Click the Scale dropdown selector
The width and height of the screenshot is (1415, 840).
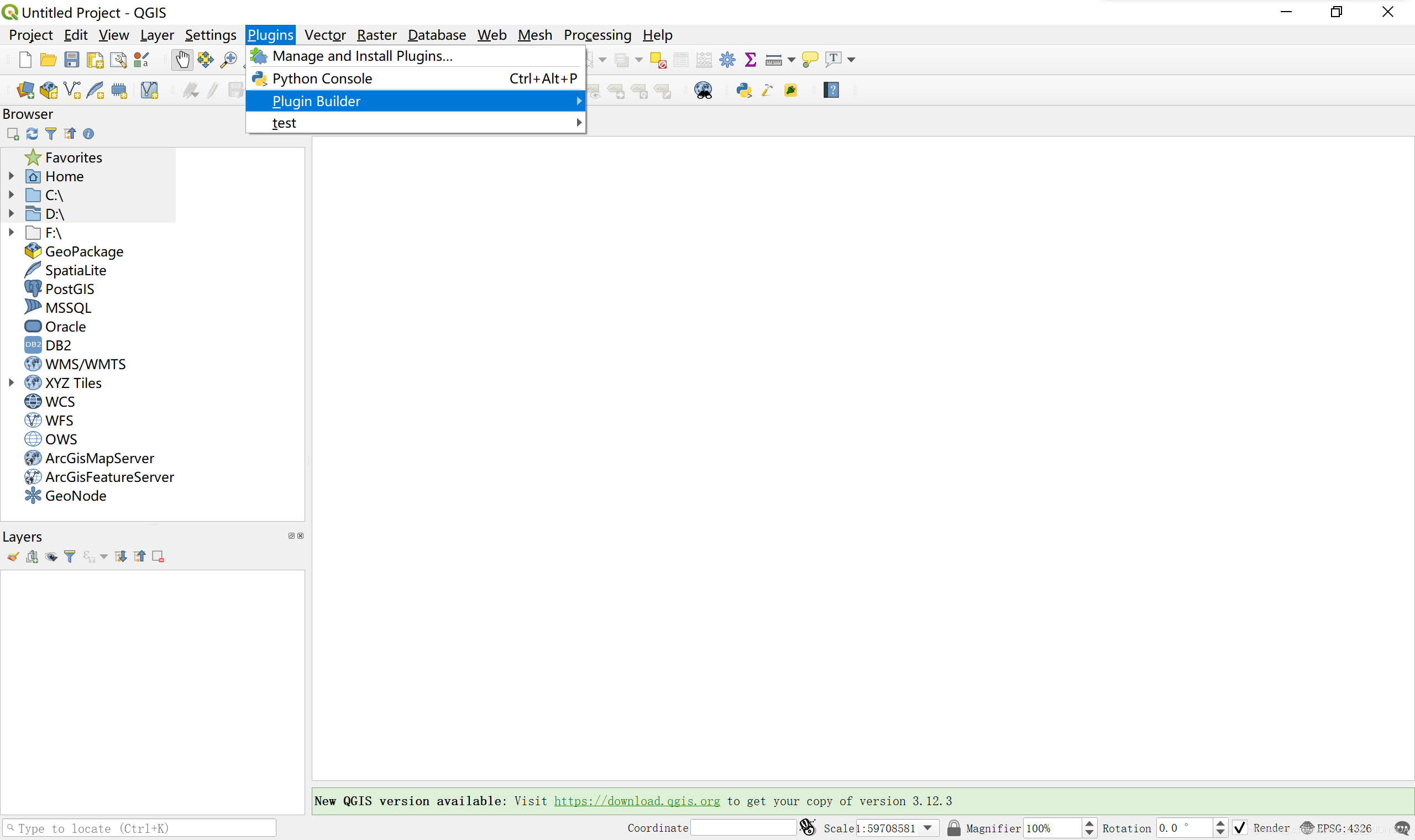point(928,828)
